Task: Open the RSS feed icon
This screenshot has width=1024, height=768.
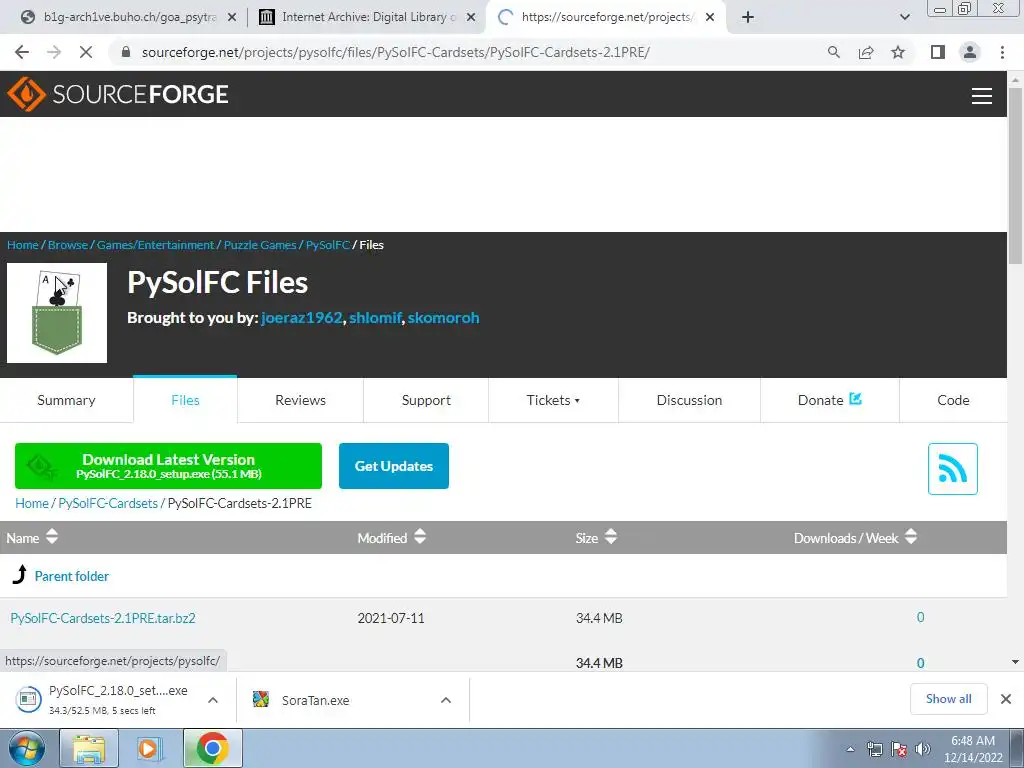Action: coord(952,469)
